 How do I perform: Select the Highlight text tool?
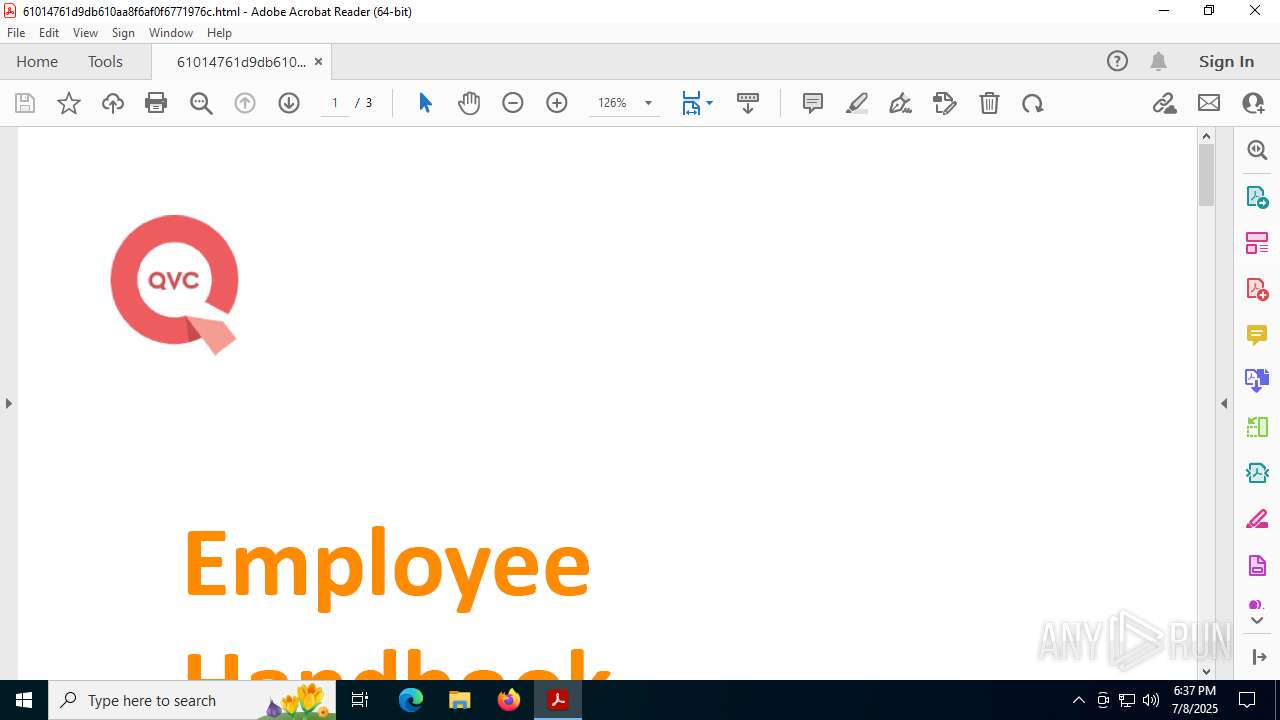tap(857, 103)
